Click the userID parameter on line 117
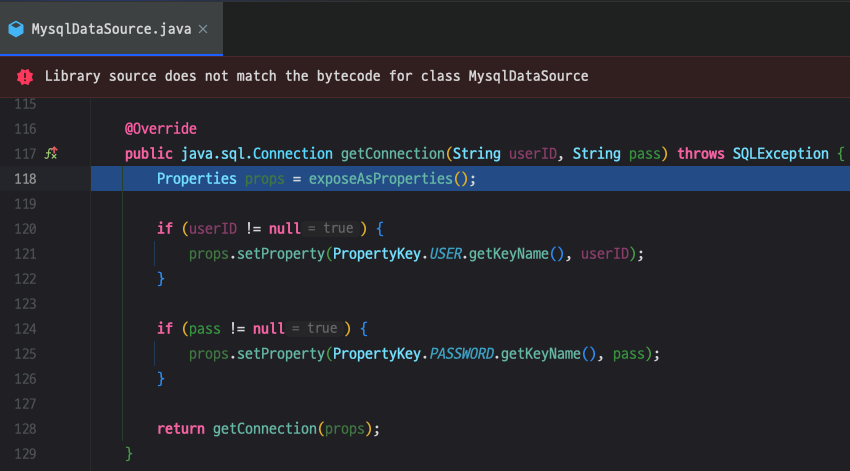The height and width of the screenshot is (471, 850). (x=532, y=154)
